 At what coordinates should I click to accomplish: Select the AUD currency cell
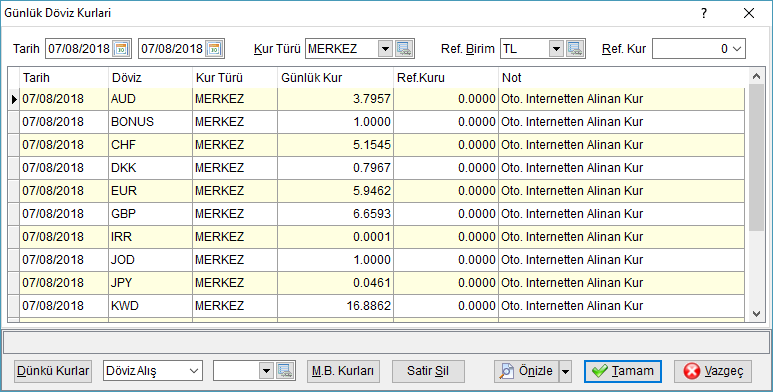coord(150,99)
